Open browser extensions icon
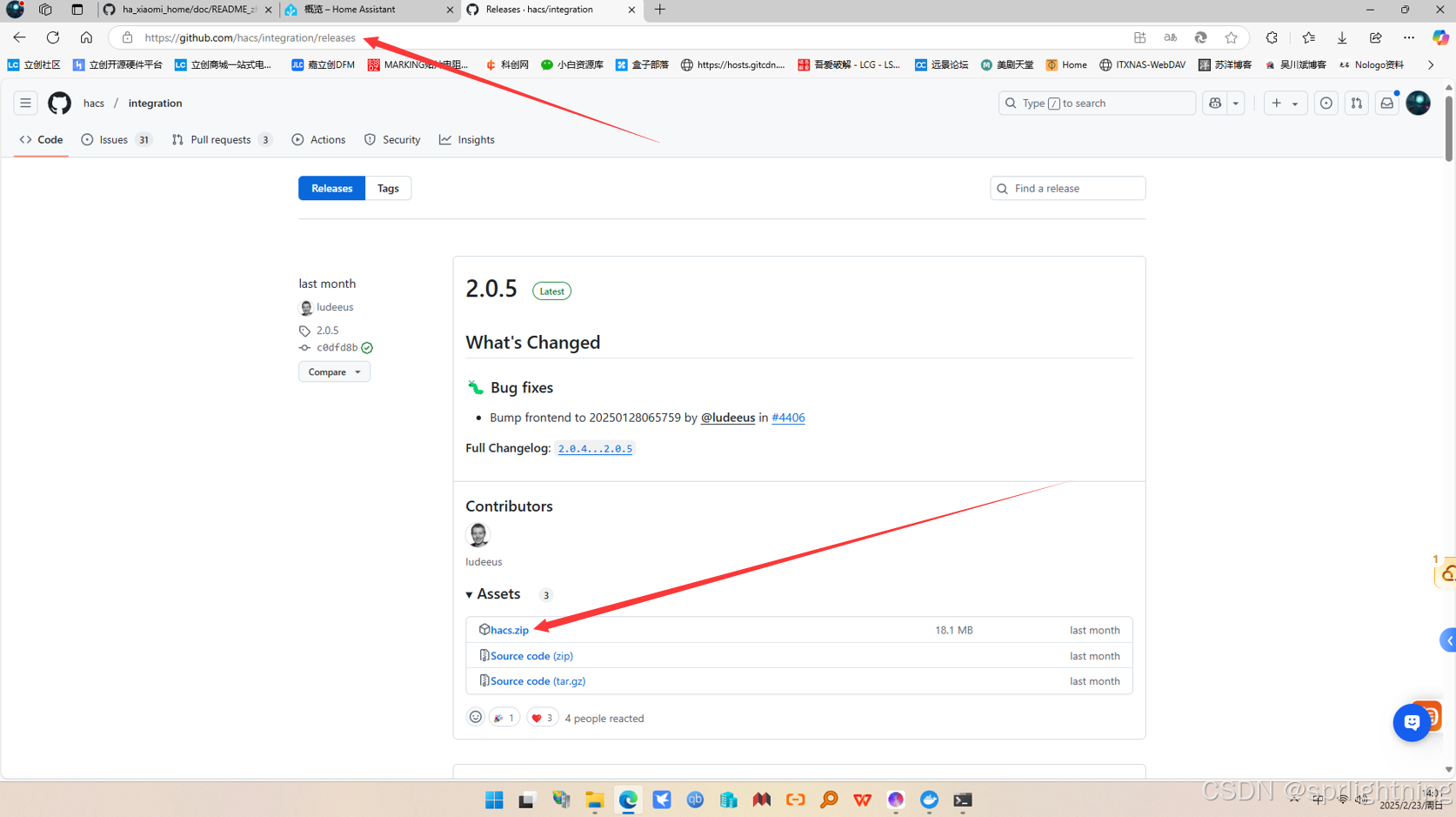This screenshot has width=1456, height=817. pyautogui.click(x=1272, y=37)
